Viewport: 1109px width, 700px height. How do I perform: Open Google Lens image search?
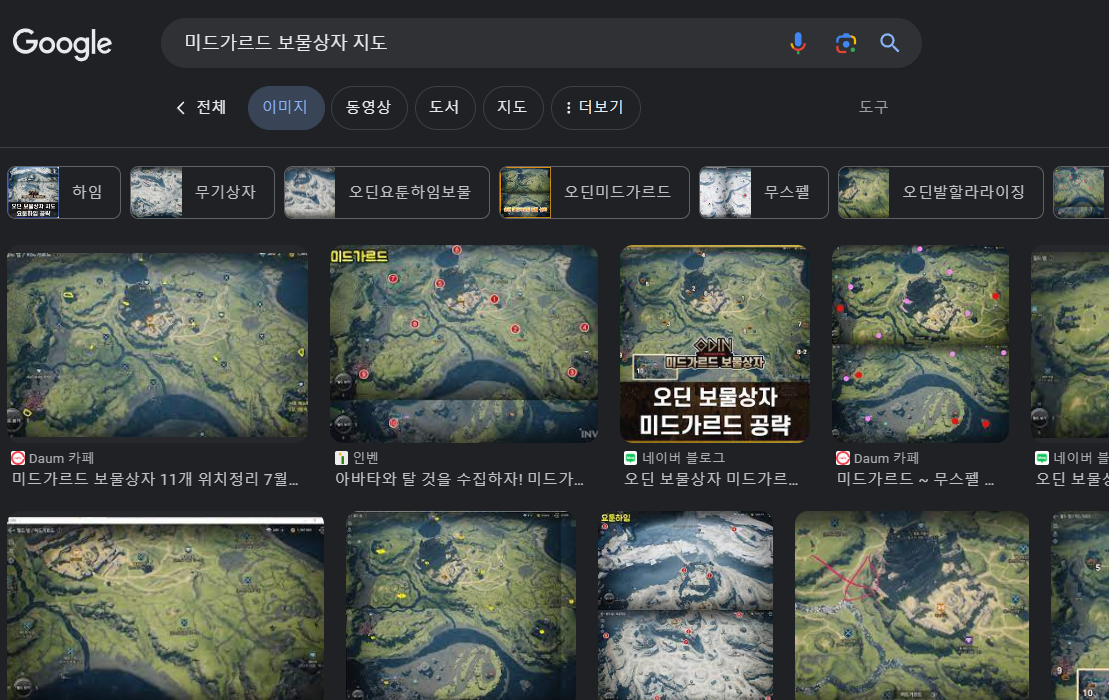pos(846,43)
